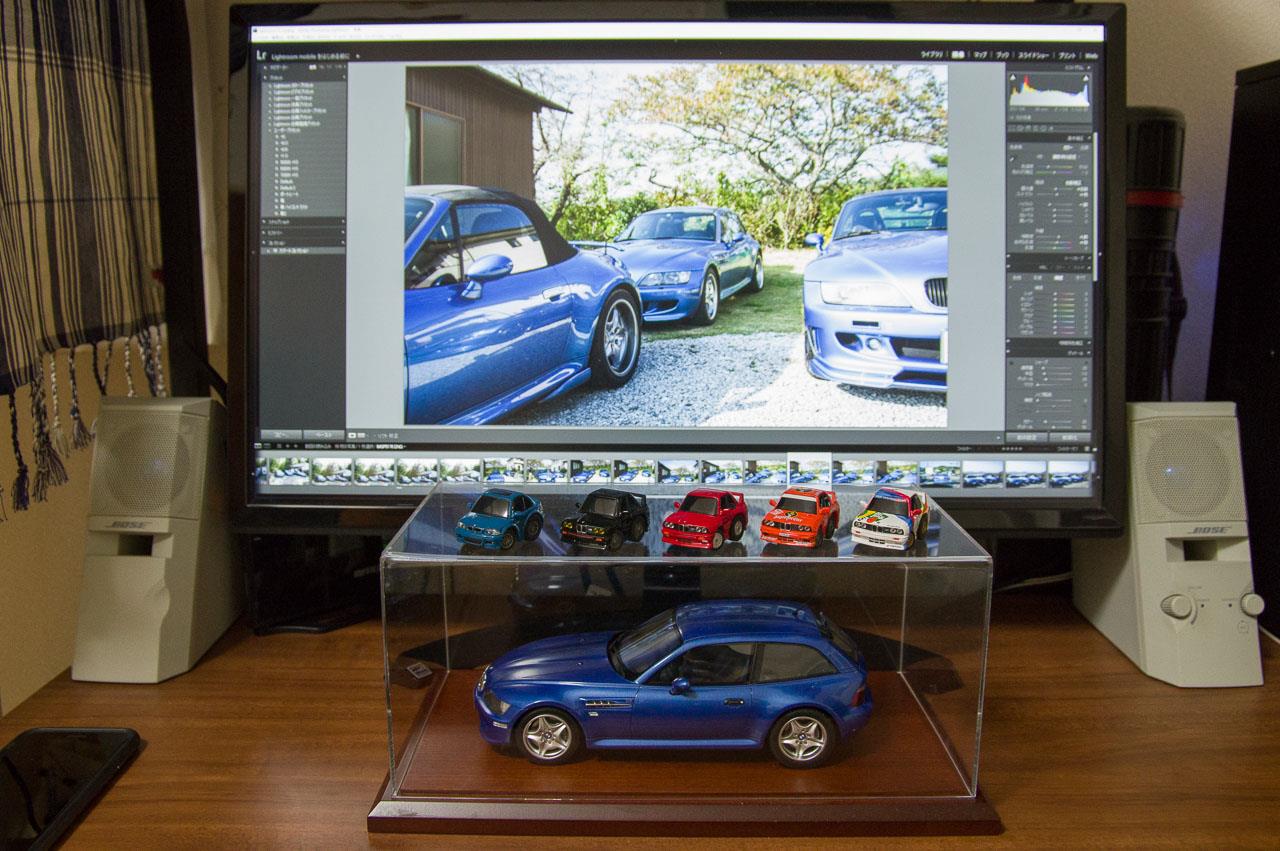
Task: Click 初期化 (Reset) button
Action: click(x=1070, y=437)
